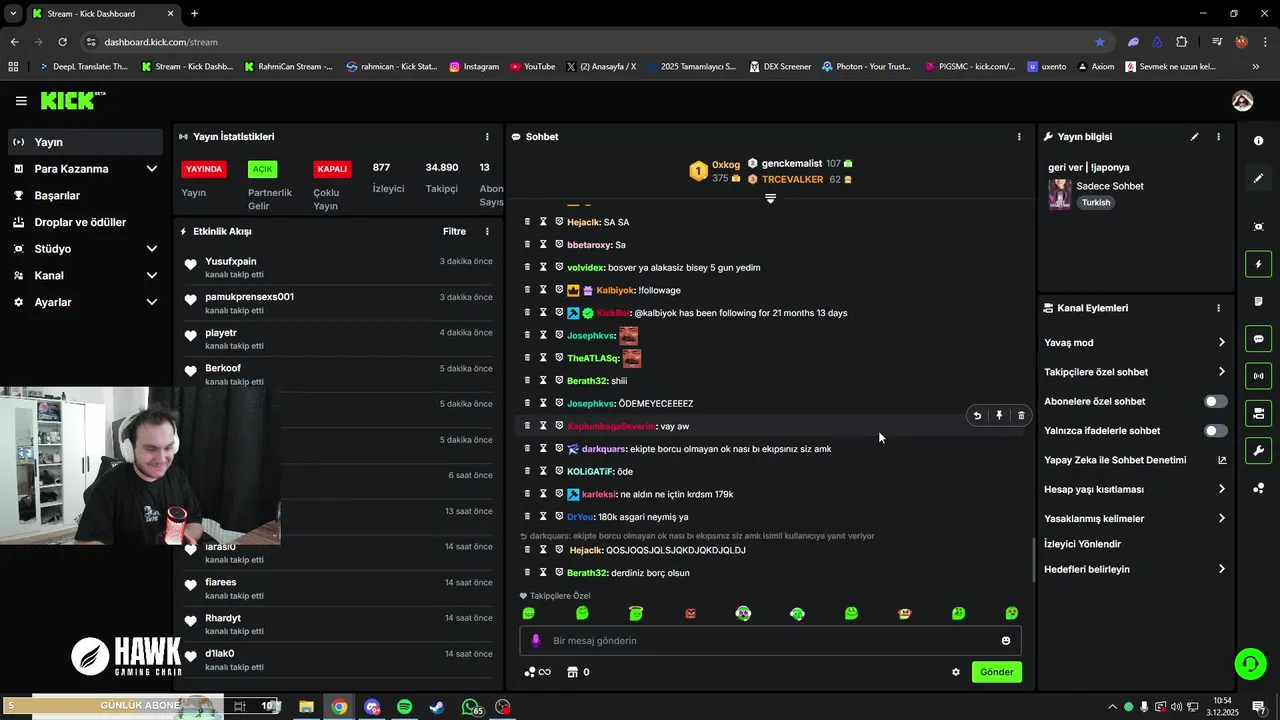Open Yasaklanmış kelimeler settings
This screenshot has height=720, width=1280.
pyautogui.click(x=1135, y=518)
